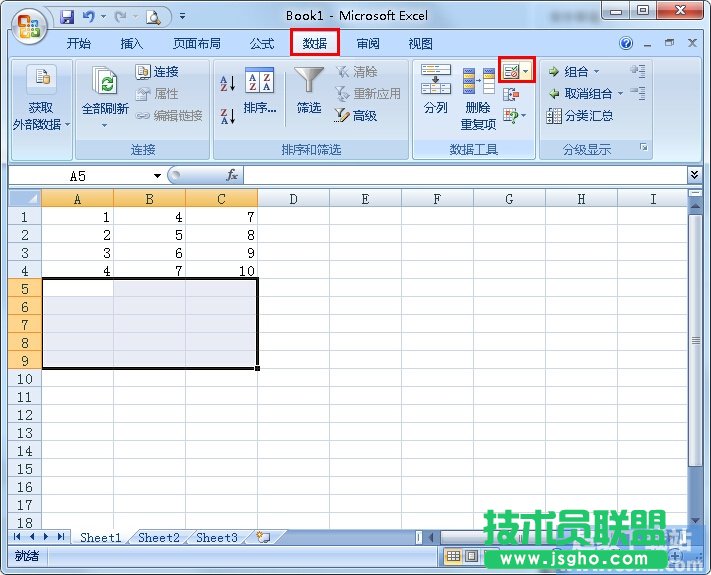Click cell C3 containing 9
Image resolution: width=711 pixels, height=575 pixels.
pos(222,253)
